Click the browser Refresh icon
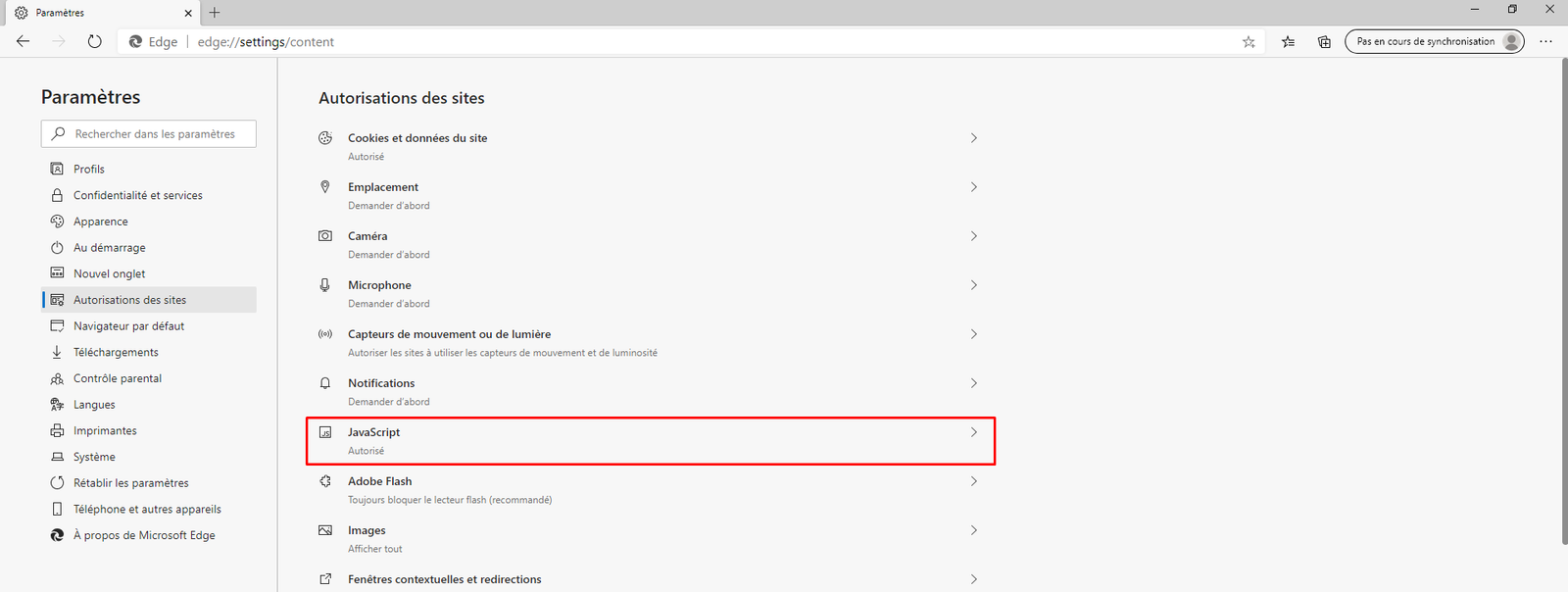1568x592 pixels. [x=94, y=41]
